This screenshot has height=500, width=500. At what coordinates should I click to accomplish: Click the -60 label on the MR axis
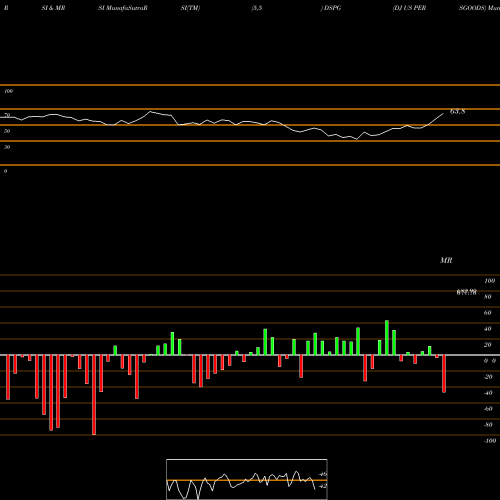tap(488, 409)
